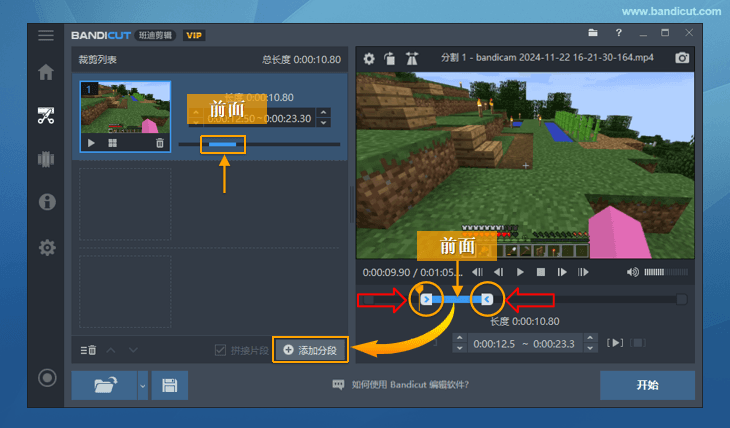
Task: Delete clip 1 with its trash icon
Action: pyautogui.click(x=160, y=143)
